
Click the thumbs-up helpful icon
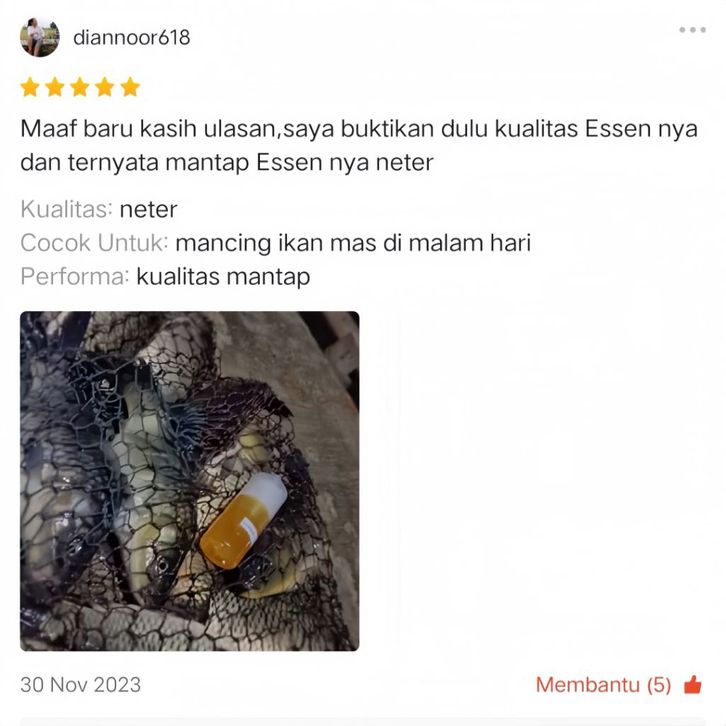pyautogui.click(x=693, y=684)
